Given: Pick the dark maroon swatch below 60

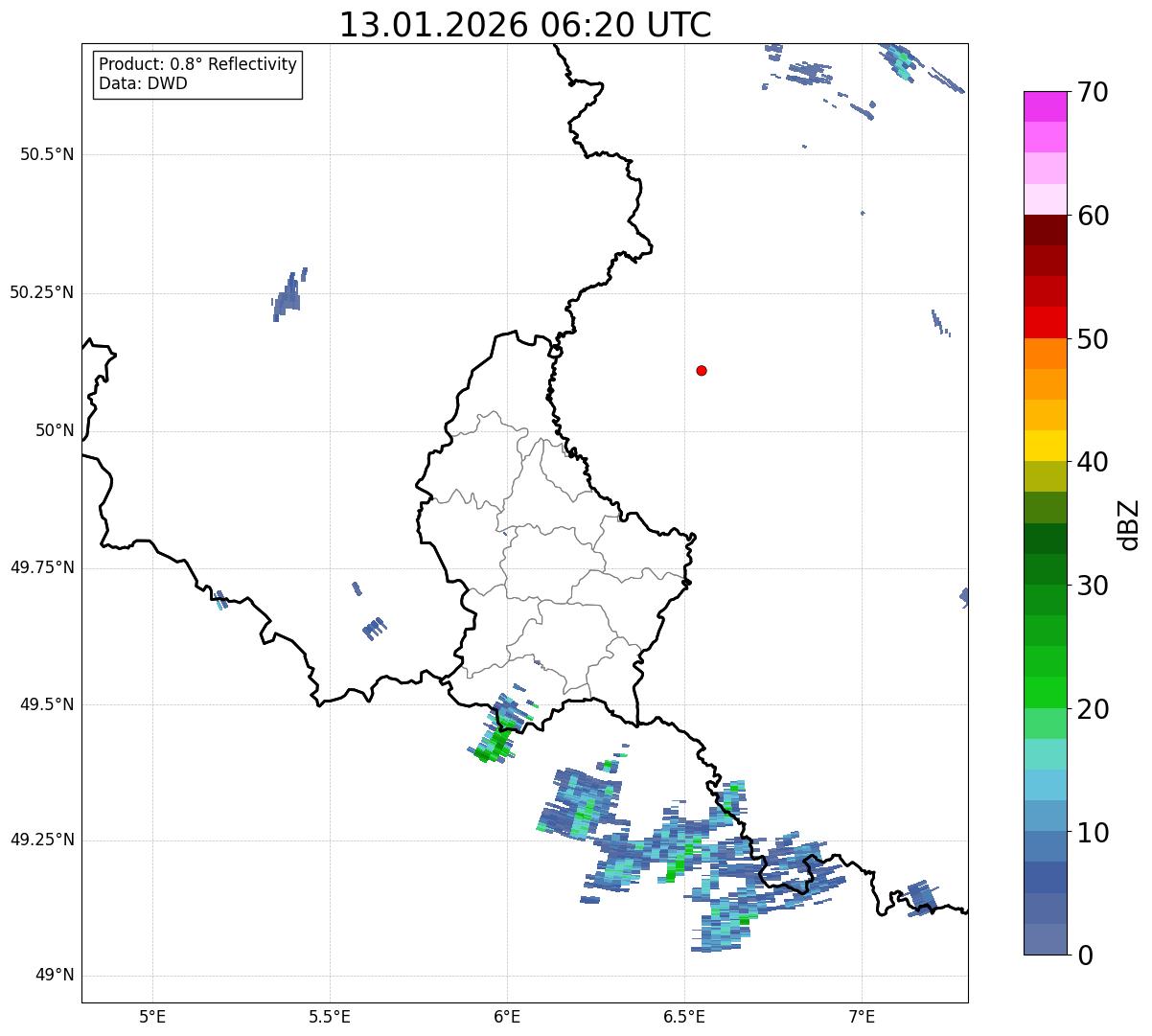Looking at the screenshot, I should (1045, 230).
